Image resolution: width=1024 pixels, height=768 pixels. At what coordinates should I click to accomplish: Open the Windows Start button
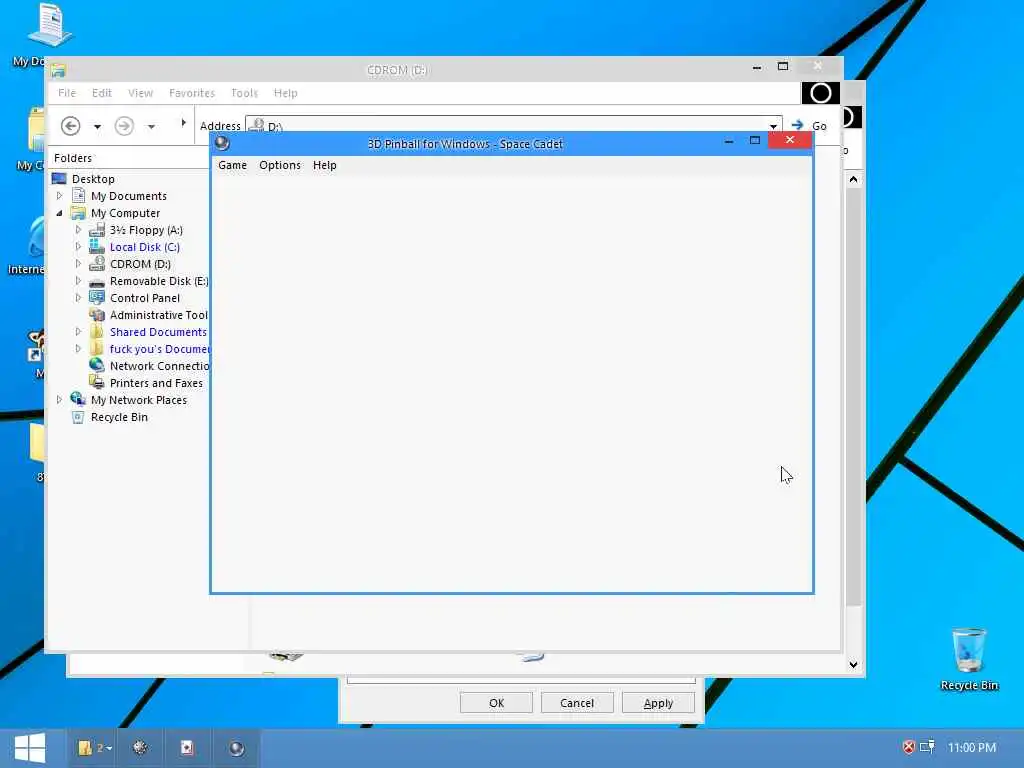tap(30, 748)
